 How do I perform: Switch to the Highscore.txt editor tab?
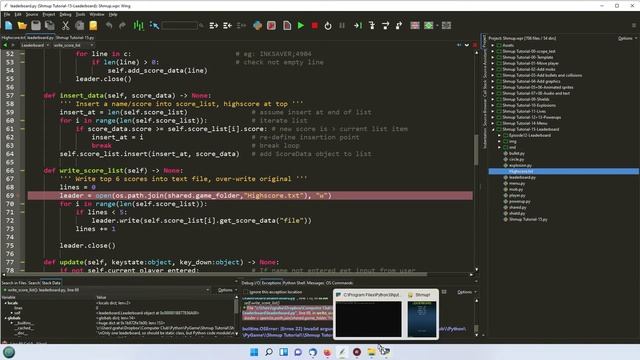(x=13, y=38)
